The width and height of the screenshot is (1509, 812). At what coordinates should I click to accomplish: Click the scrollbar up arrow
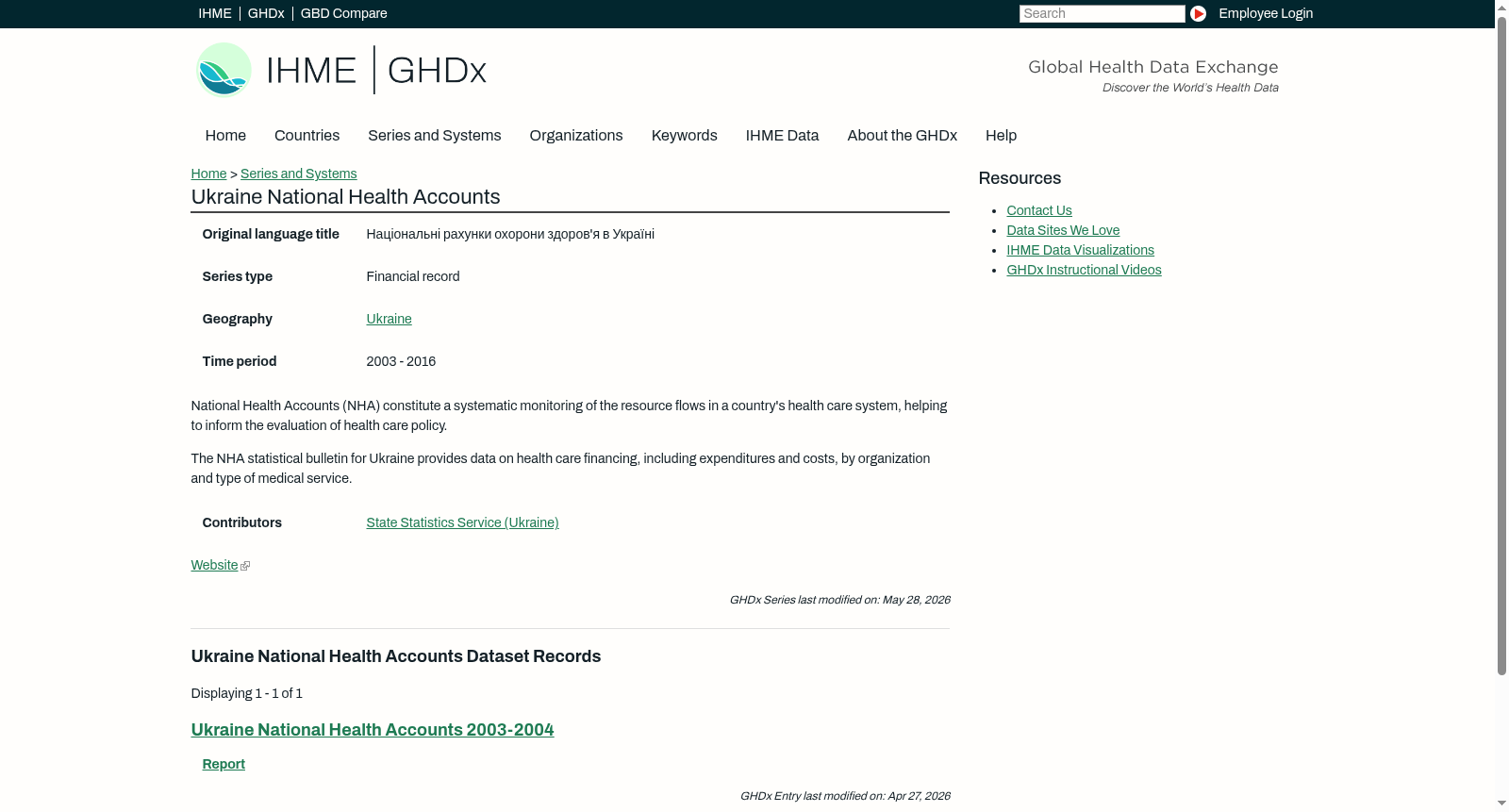(1501, 7)
